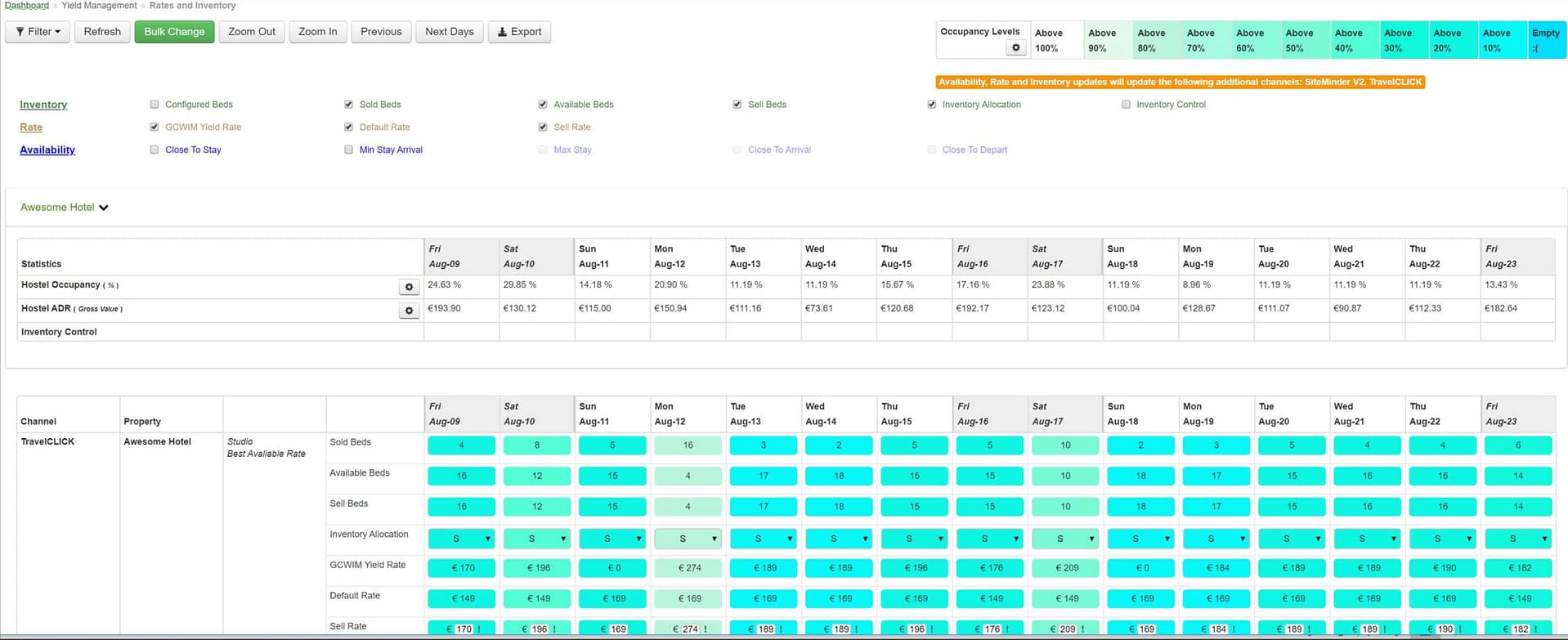1568x640 pixels.
Task: Open the Filter dropdown button
Action: 38,32
